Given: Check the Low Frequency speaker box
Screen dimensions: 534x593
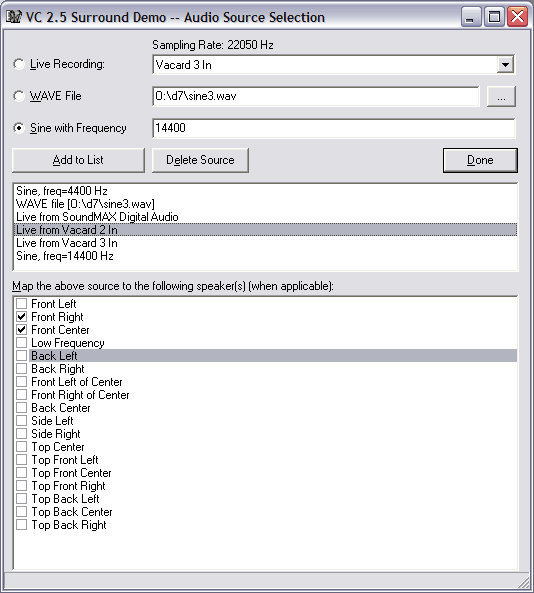Looking at the screenshot, I should coord(22,343).
